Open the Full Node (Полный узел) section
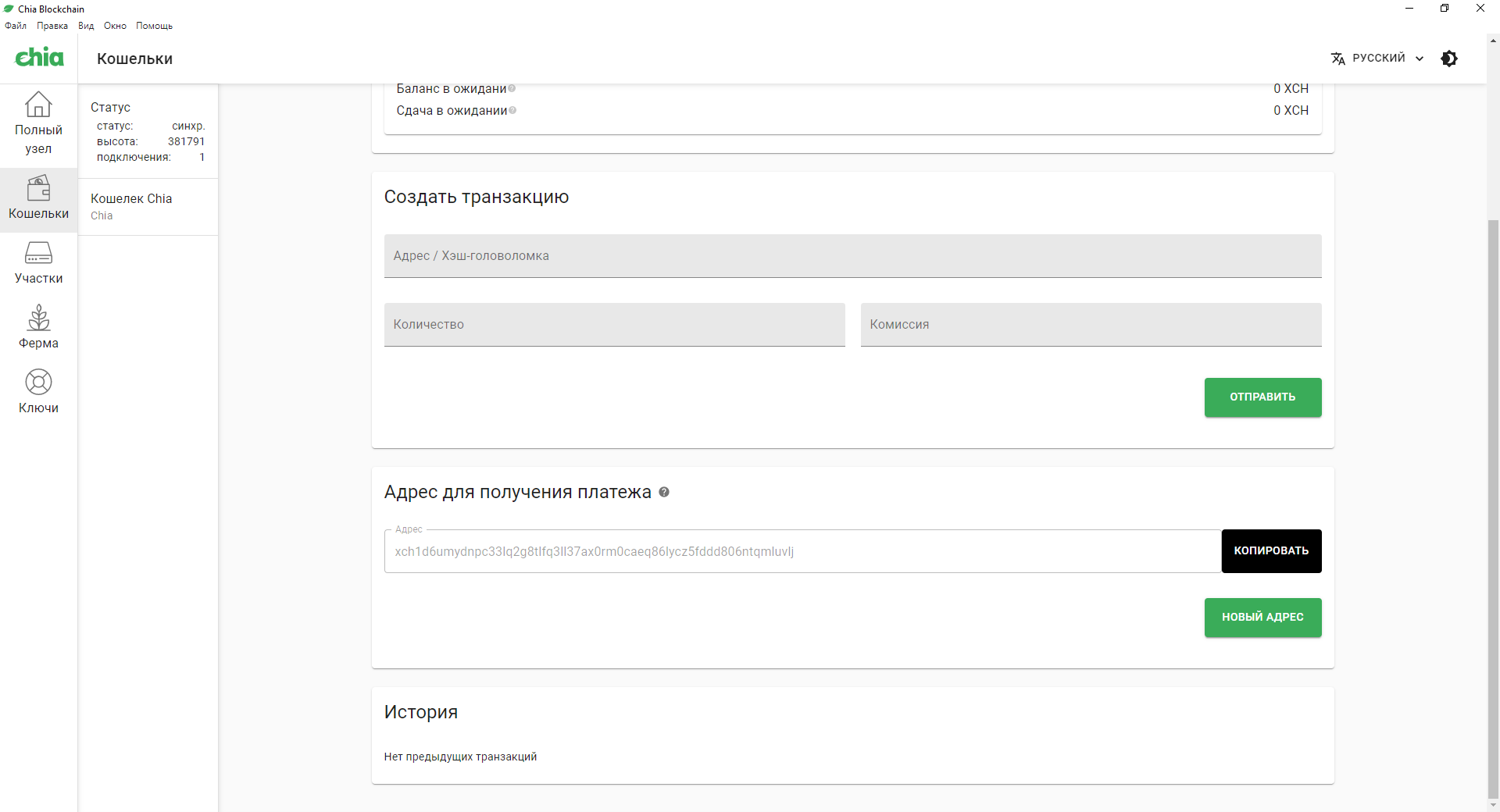1500x812 pixels. tap(38, 123)
